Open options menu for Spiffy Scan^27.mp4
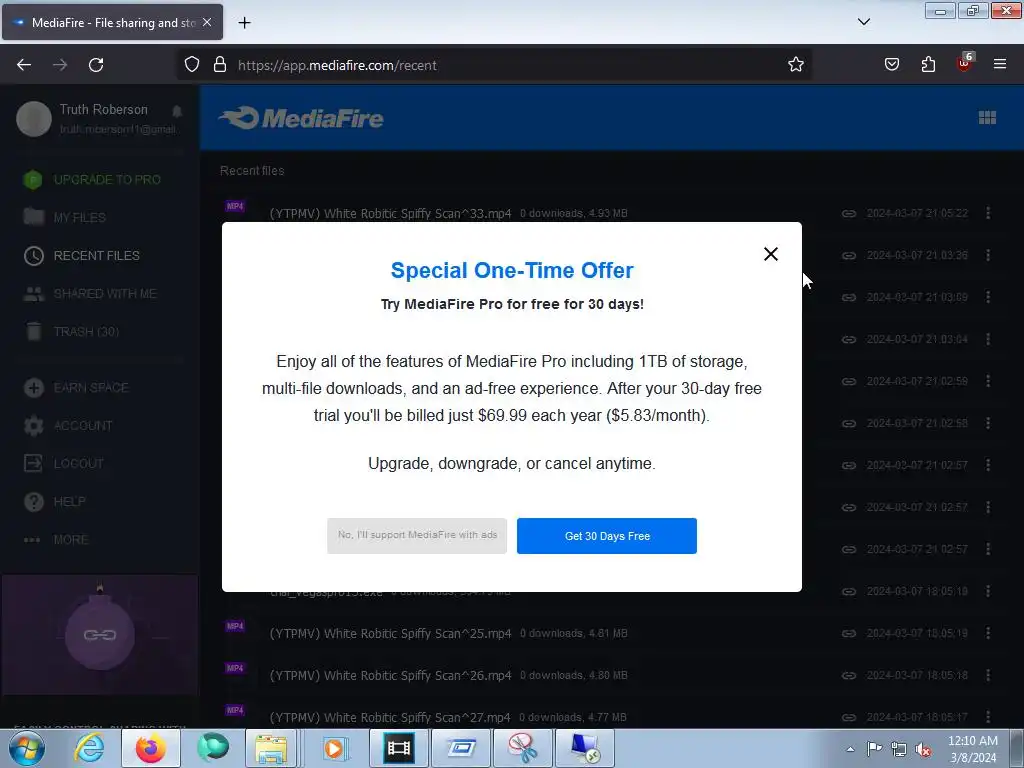The image size is (1024, 768). pos(988,716)
